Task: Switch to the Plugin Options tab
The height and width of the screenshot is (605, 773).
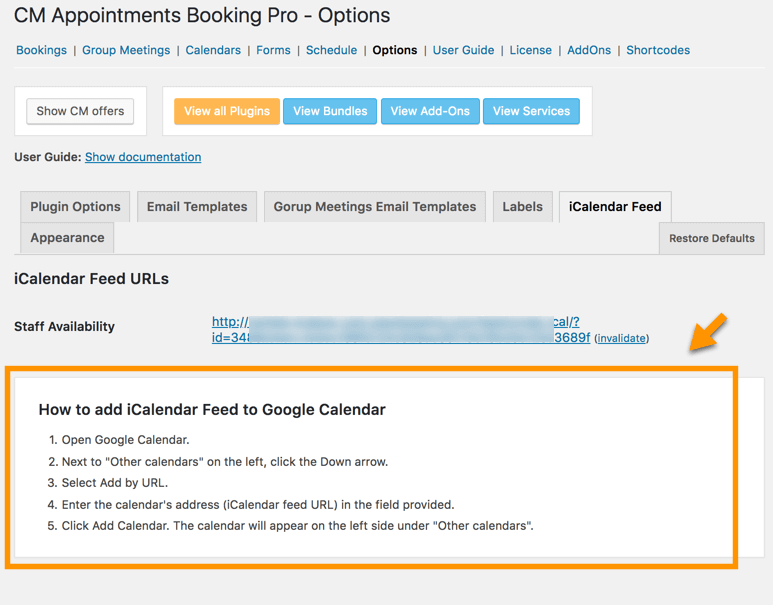Action: 75,207
